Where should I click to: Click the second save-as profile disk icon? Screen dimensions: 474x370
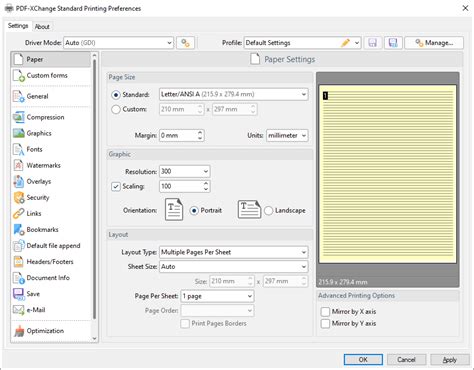[393, 43]
